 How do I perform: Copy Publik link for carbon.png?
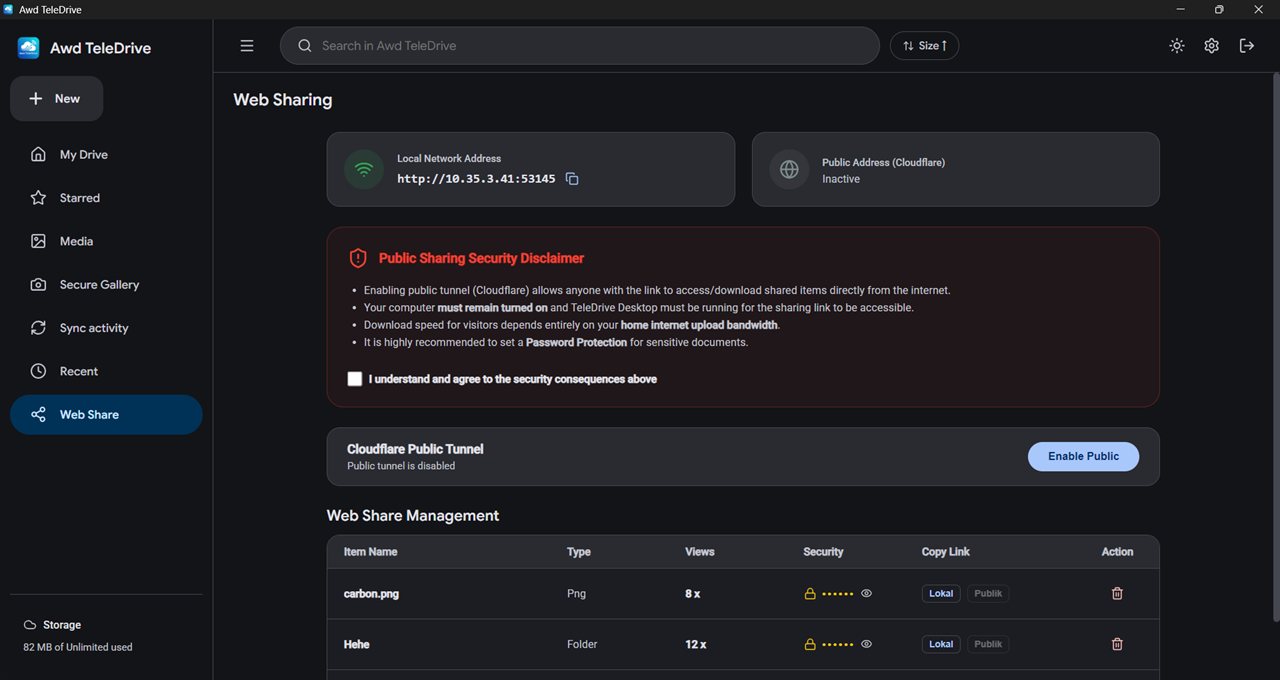click(988, 594)
